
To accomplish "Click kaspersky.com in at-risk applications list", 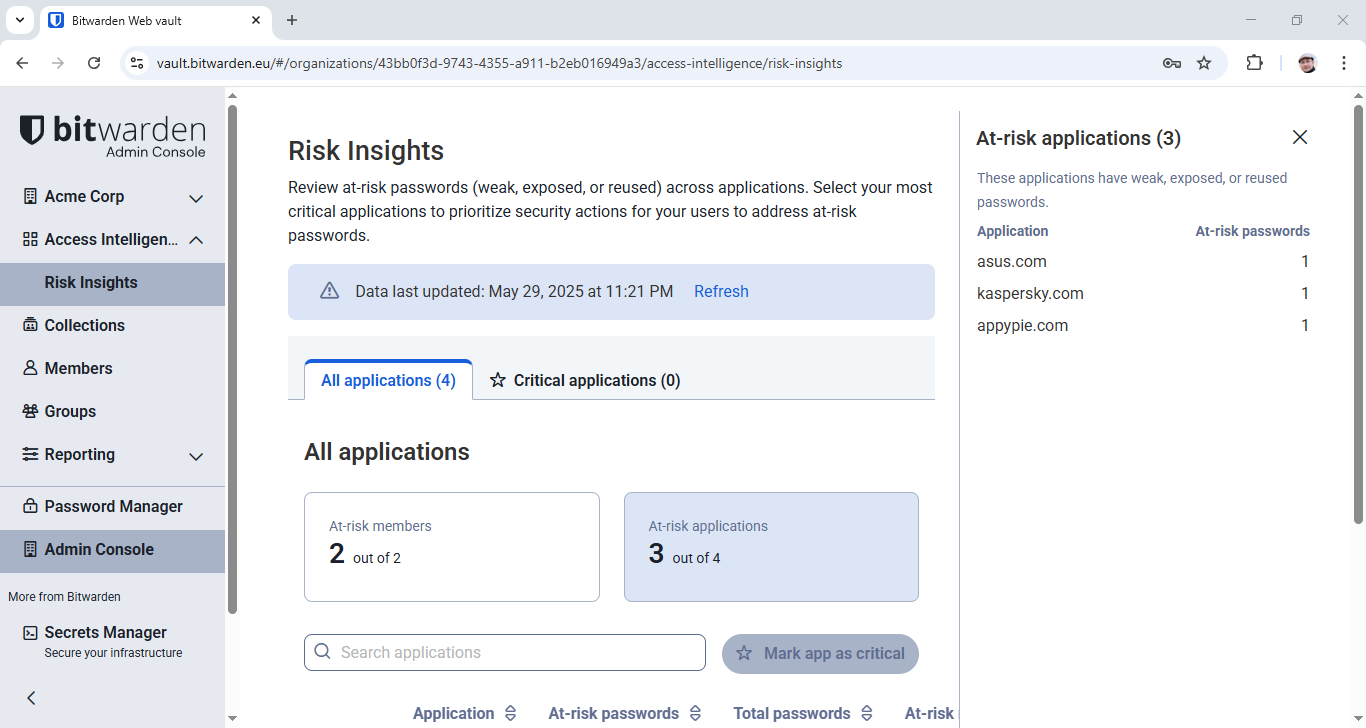I will (x=1030, y=293).
